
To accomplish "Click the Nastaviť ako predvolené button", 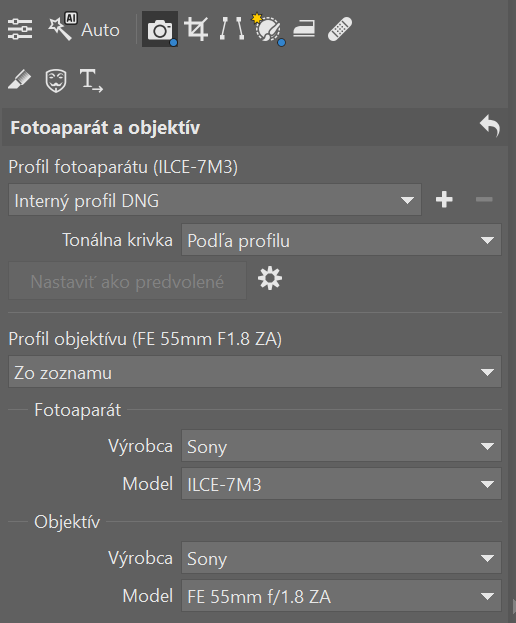I will click(x=128, y=281).
